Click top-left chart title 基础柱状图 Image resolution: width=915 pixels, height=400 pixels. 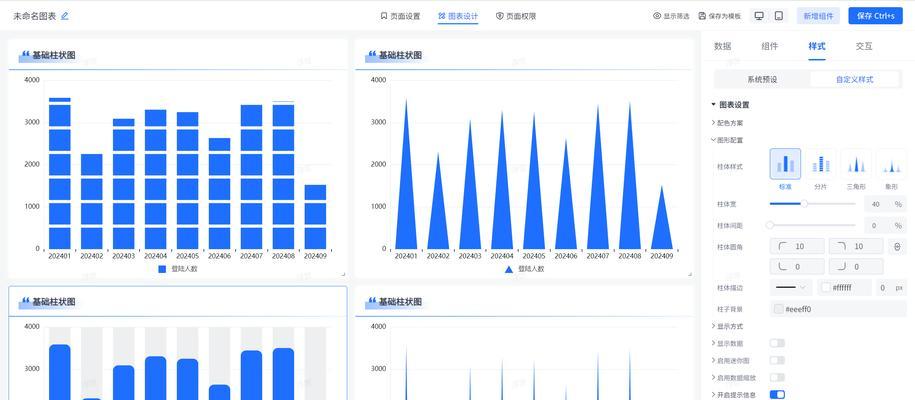[54, 55]
